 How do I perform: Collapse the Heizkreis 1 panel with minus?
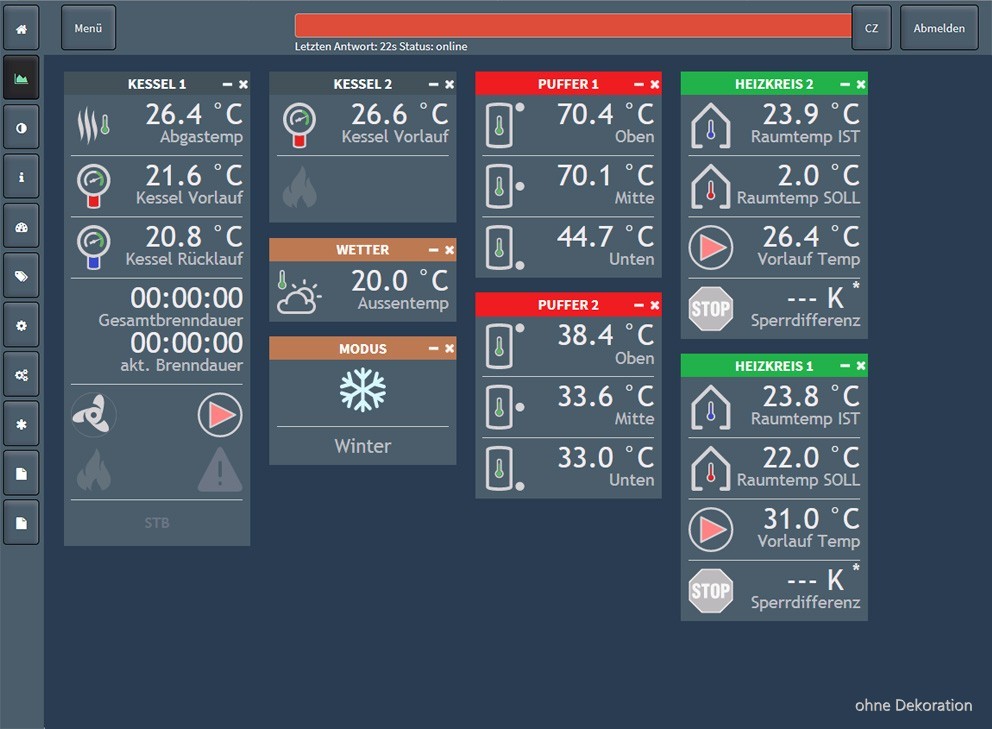pyautogui.click(x=845, y=366)
